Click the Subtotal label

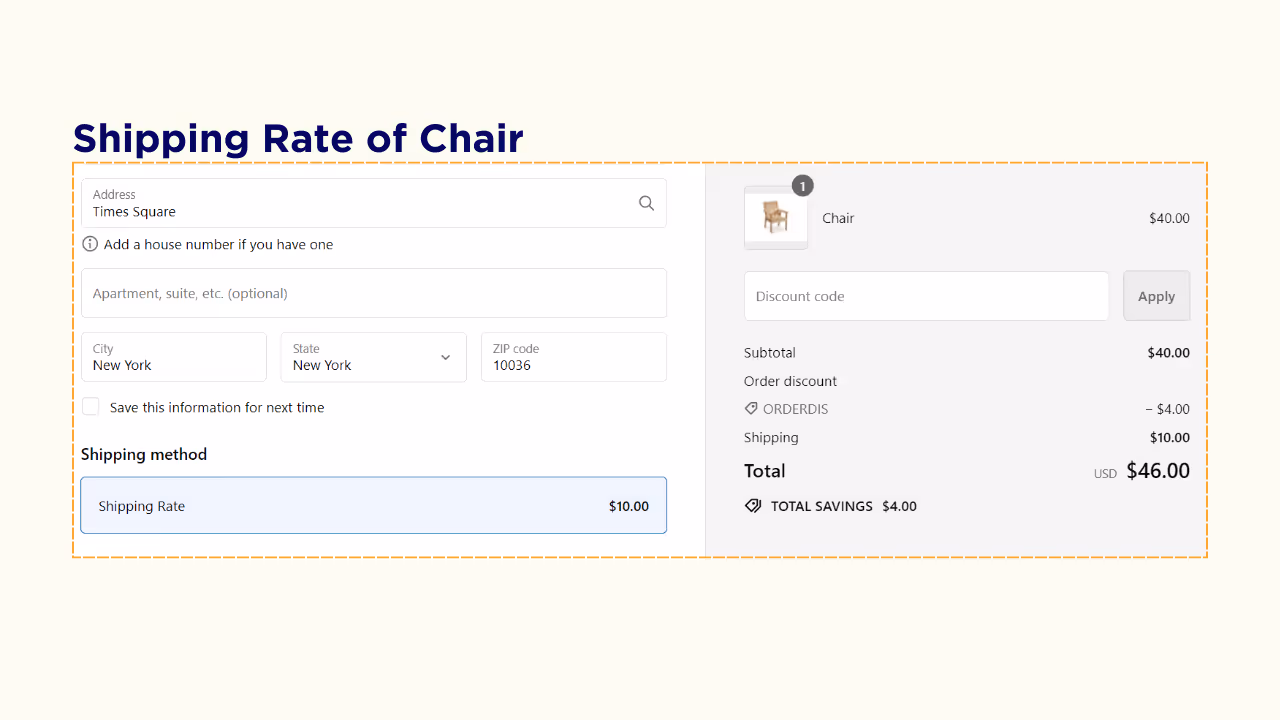[x=770, y=353]
